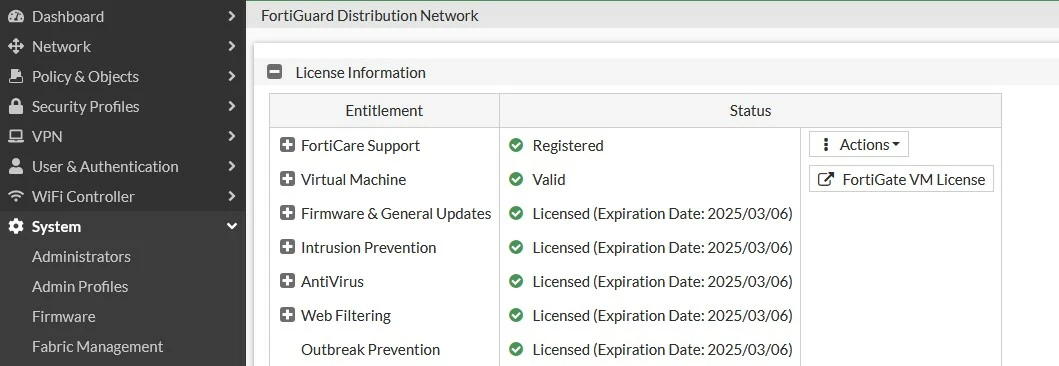
Task: Click the Status column header
Action: 750,111
